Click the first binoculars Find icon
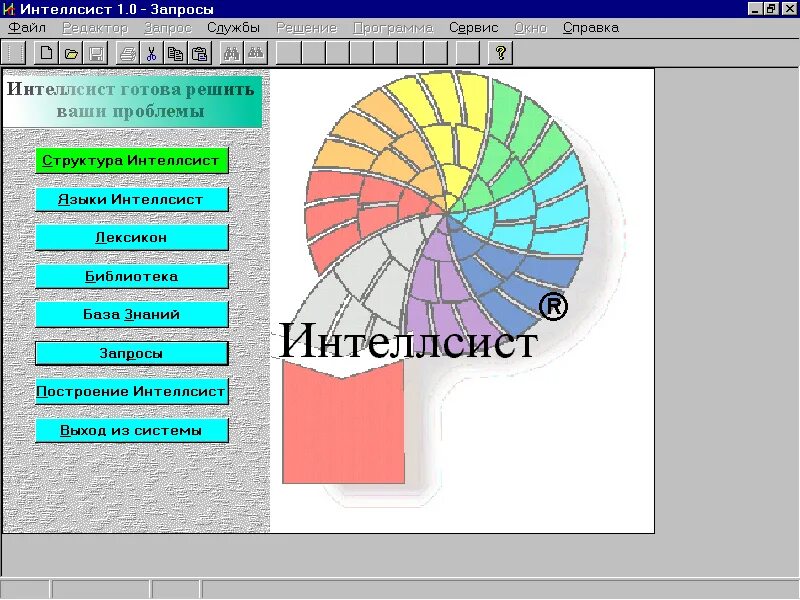 (x=231, y=53)
